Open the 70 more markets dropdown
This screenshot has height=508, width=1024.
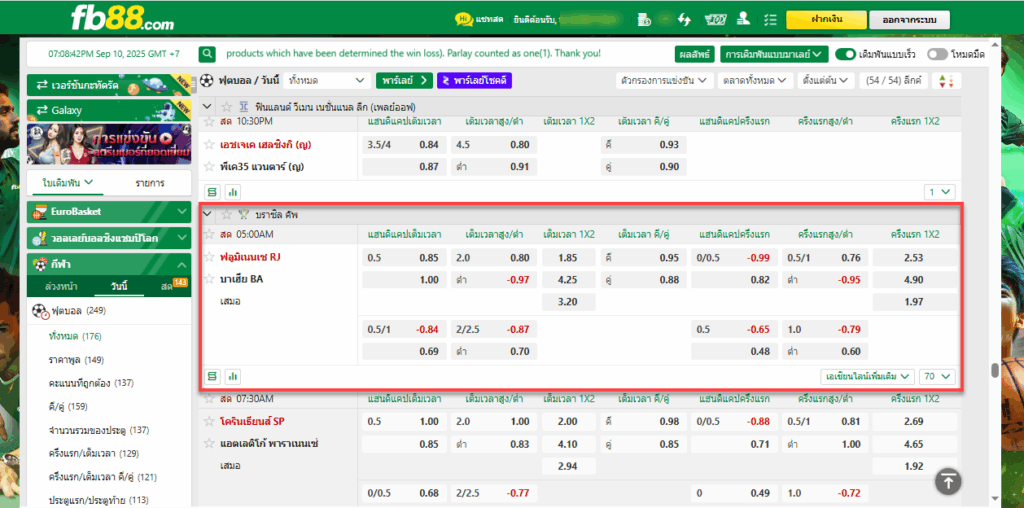(x=937, y=376)
